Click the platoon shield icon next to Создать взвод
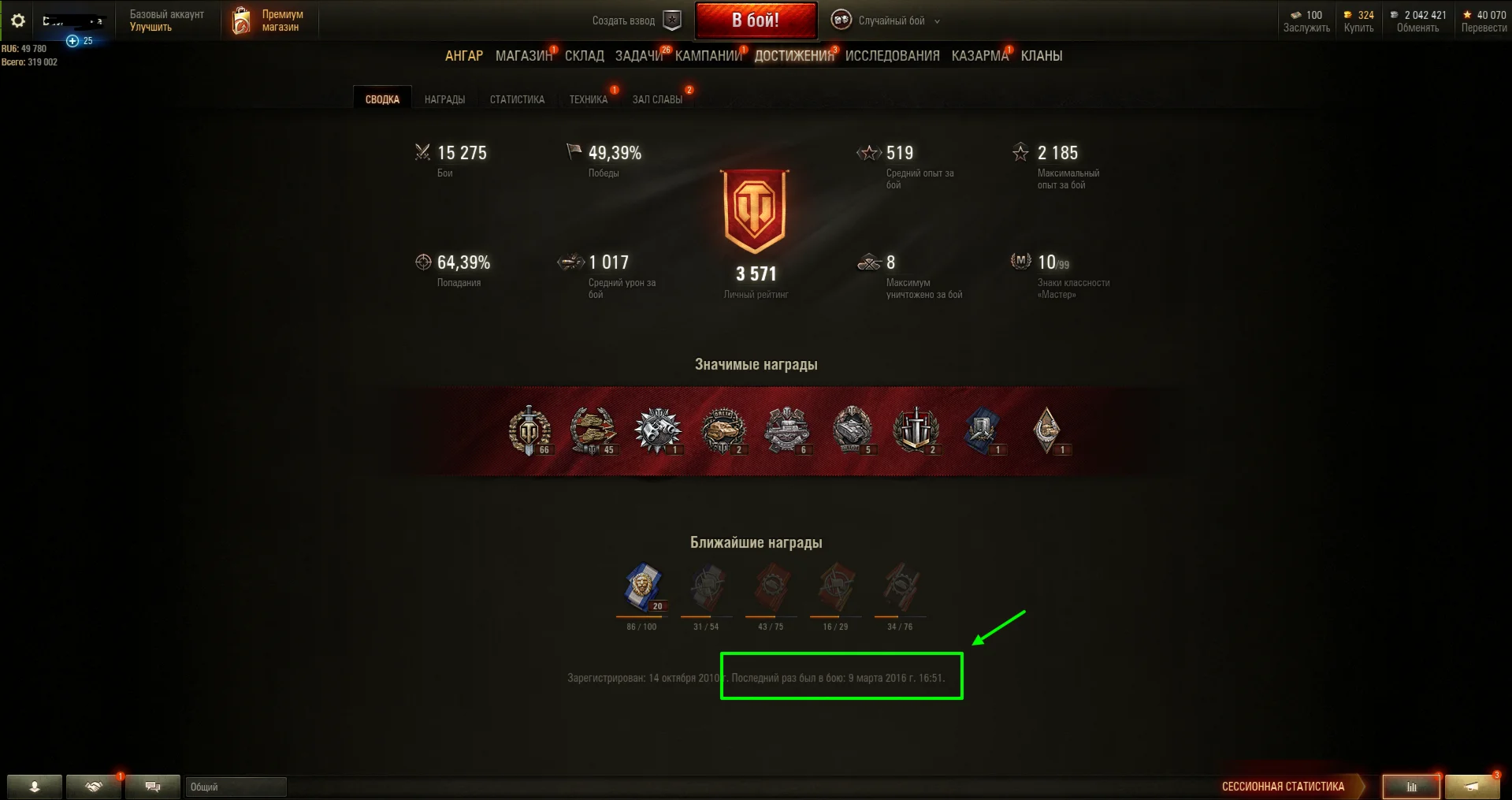 [x=672, y=20]
